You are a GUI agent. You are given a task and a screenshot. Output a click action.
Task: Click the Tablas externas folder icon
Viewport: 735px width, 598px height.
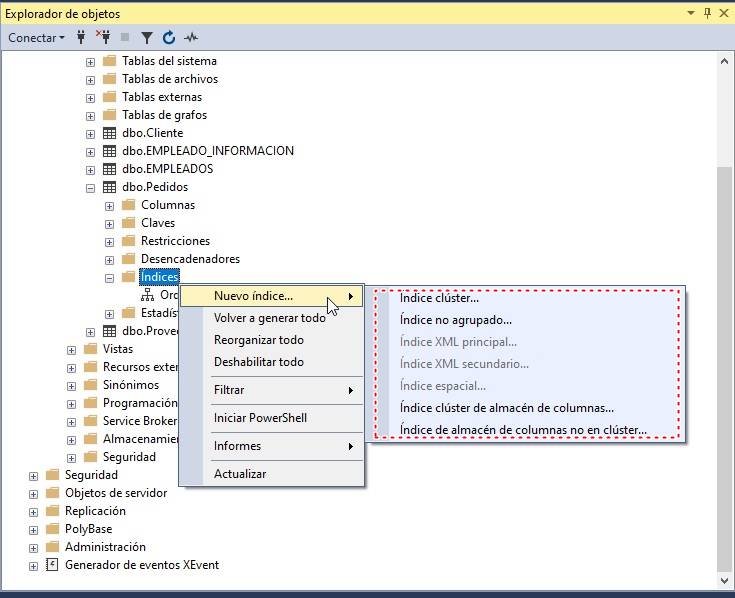(x=109, y=97)
